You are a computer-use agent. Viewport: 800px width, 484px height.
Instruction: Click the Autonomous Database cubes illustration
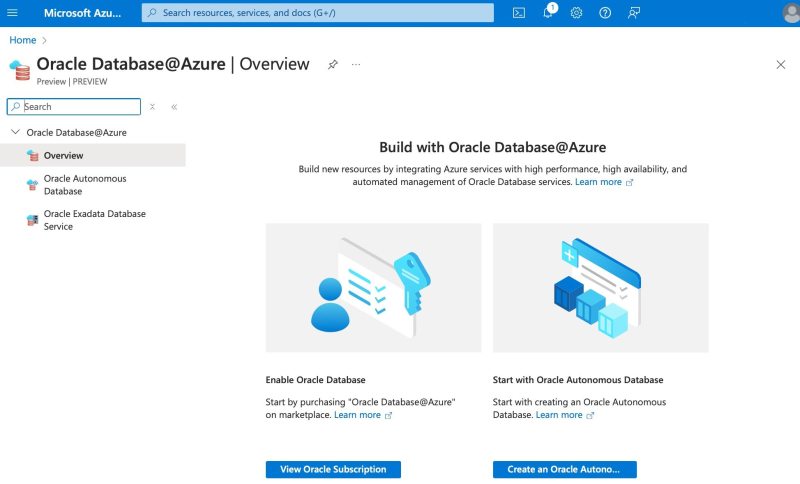point(601,288)
